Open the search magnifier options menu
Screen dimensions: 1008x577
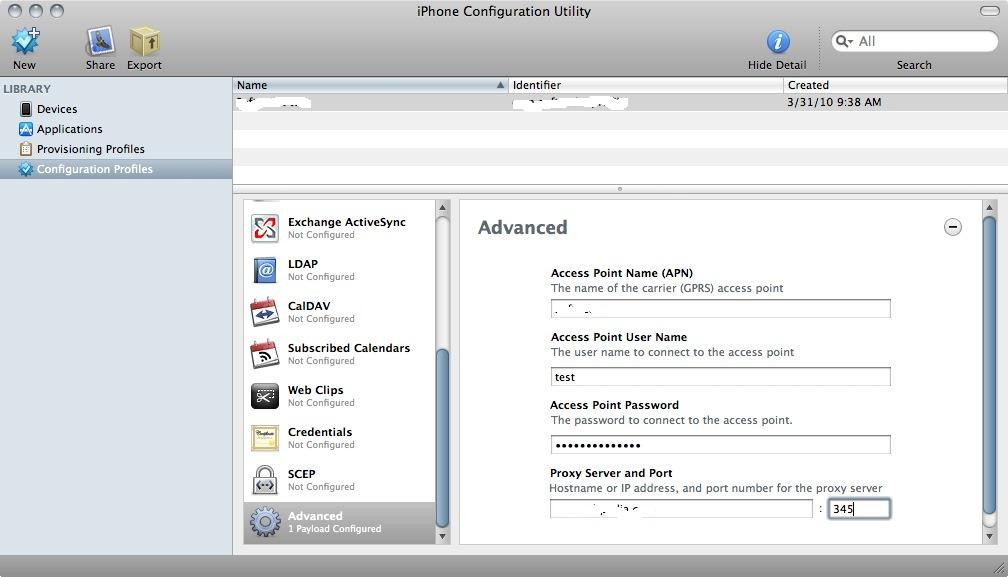click(843, 41)
